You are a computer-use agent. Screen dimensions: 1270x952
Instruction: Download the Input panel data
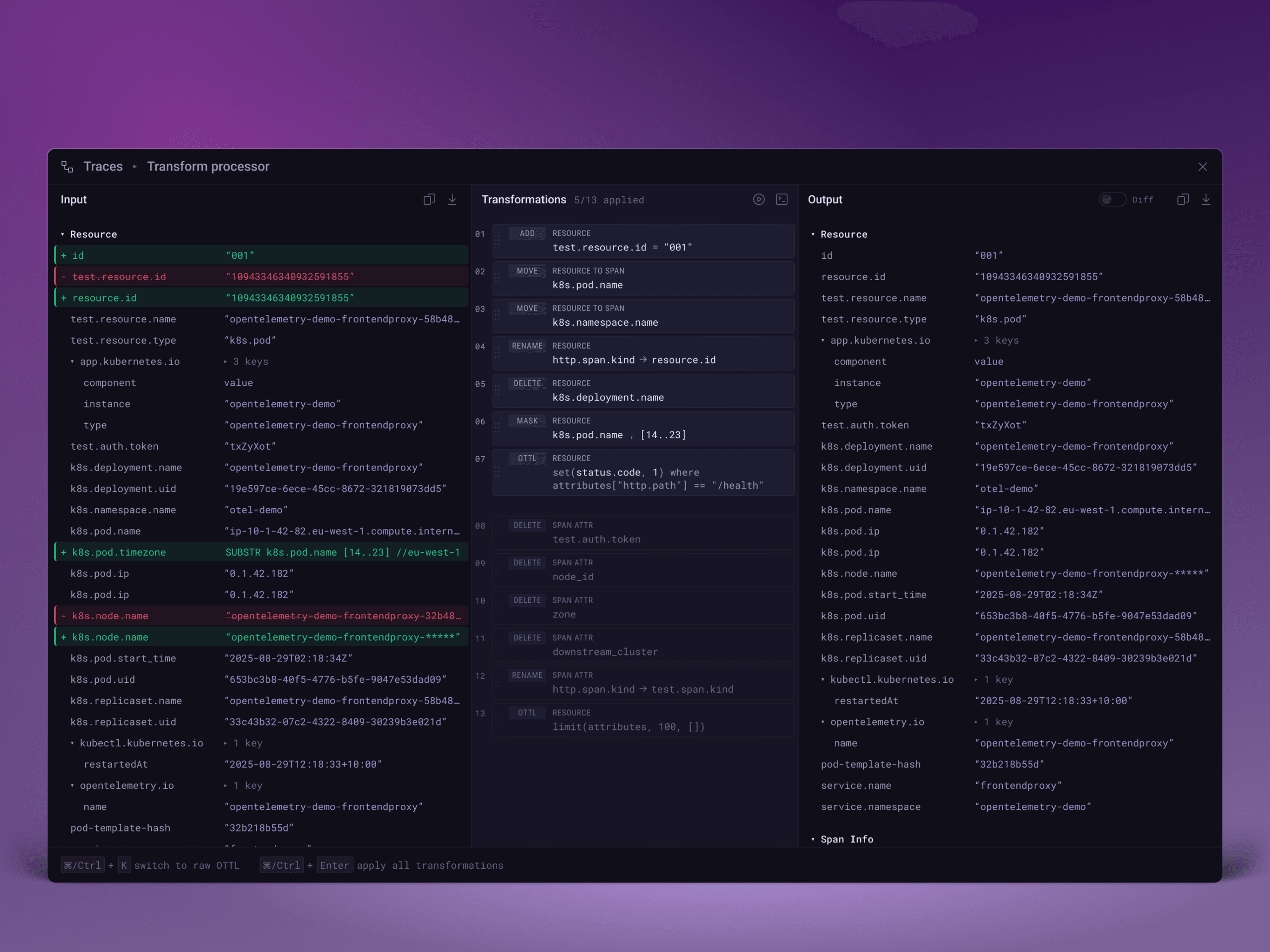click(x=452, y=200)
